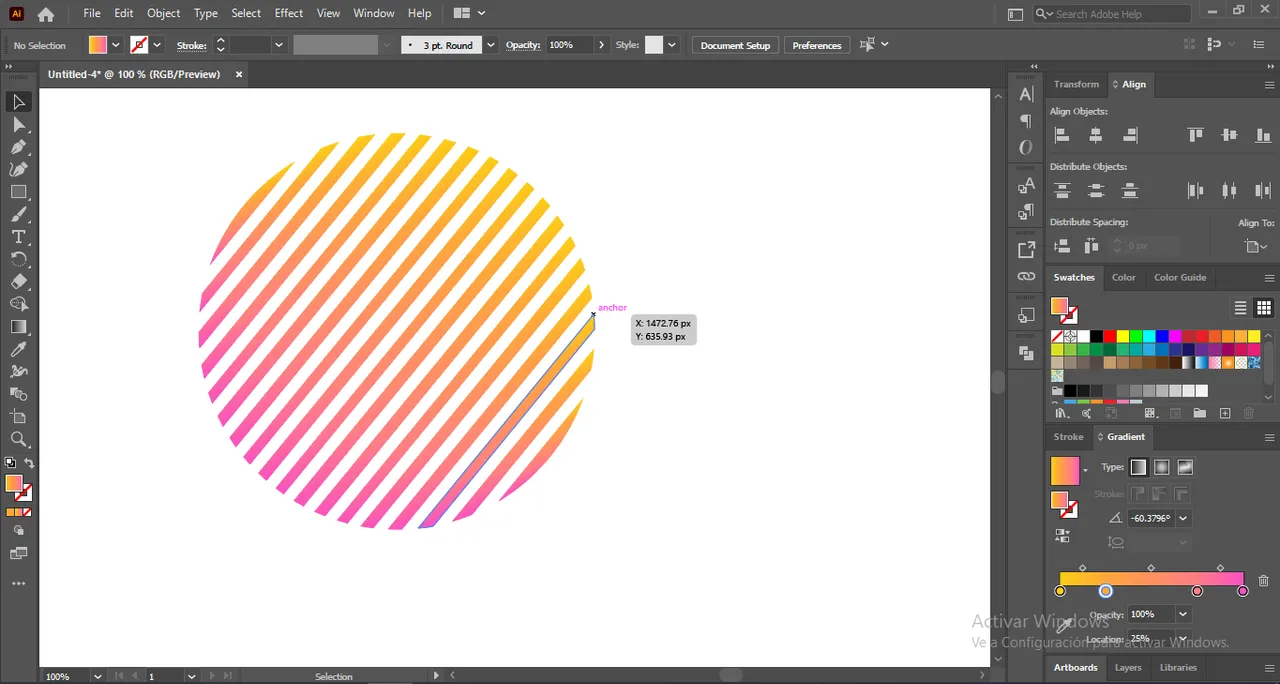Viewport: 1280px width, 684px height.
Task: Open the Window menu
Action: pos(374,13)
